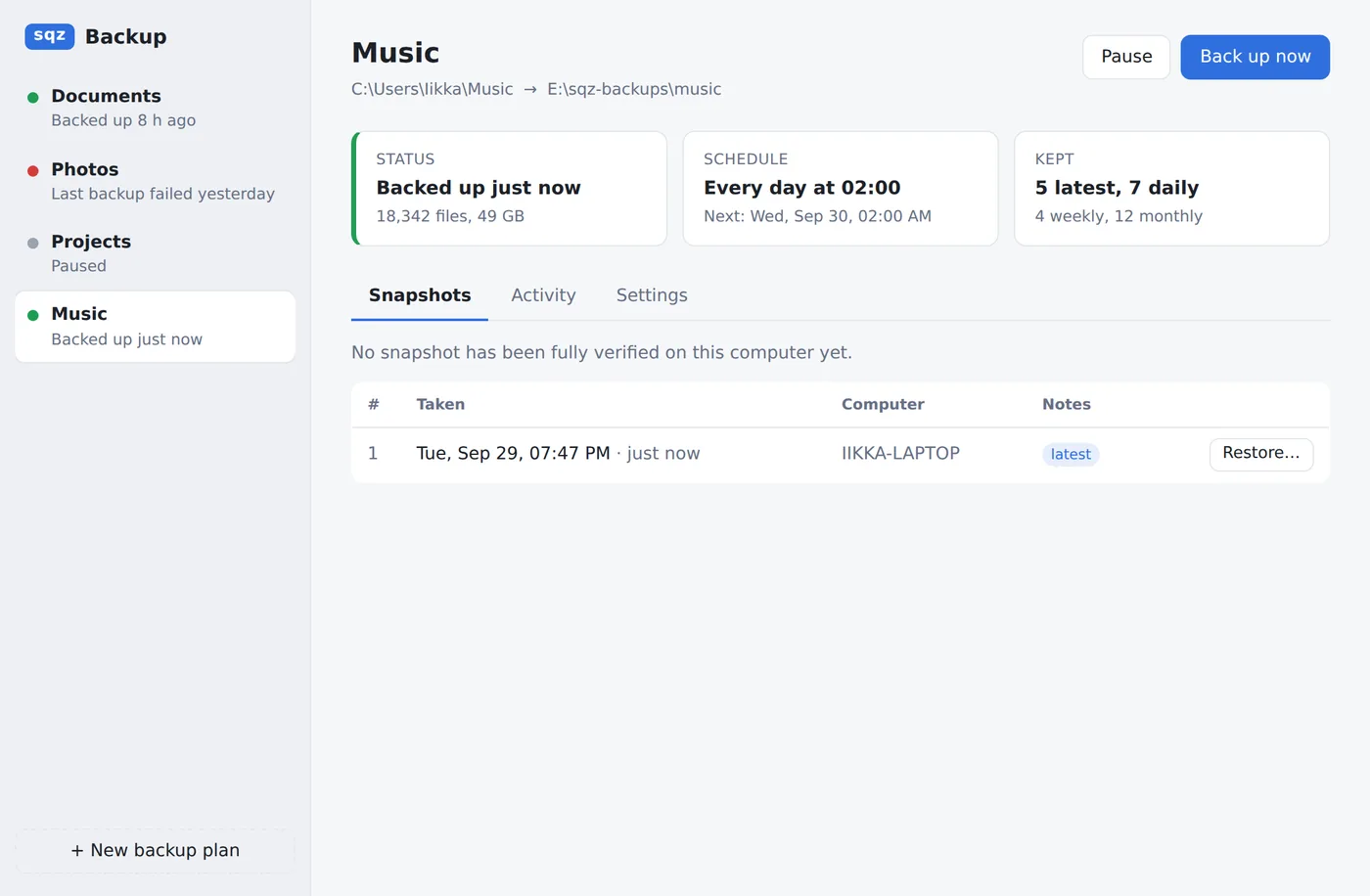
Task: Open the Documents backup plan
Action: [x=155, y=109]
